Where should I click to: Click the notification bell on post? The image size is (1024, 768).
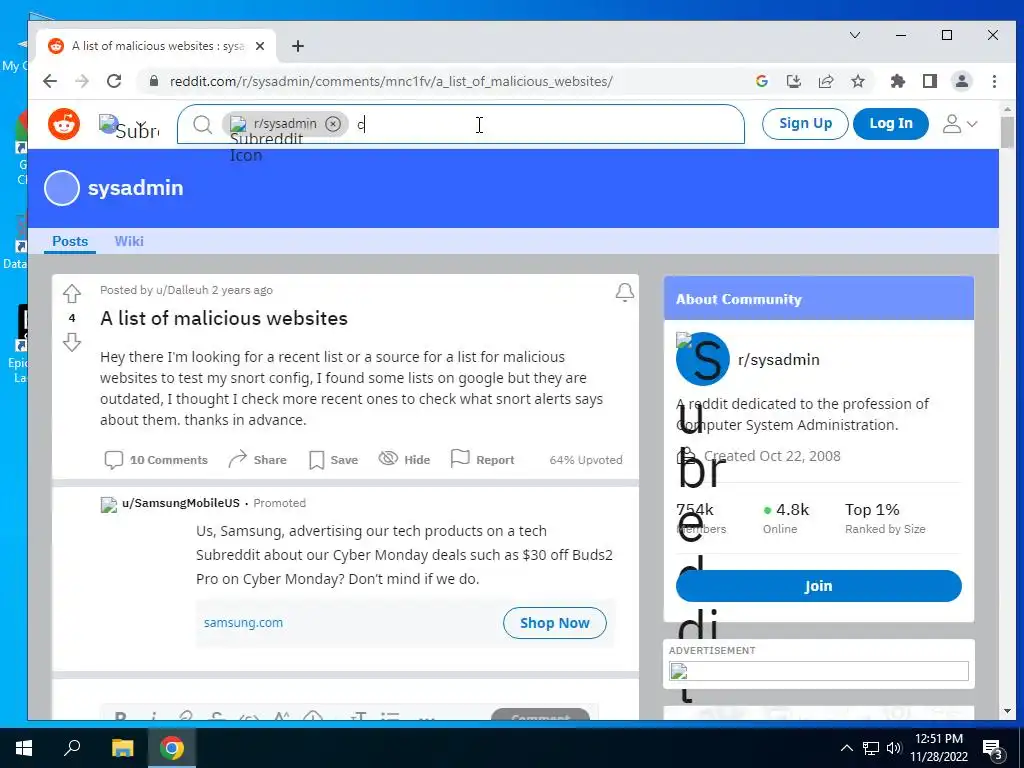pos(625,292)
